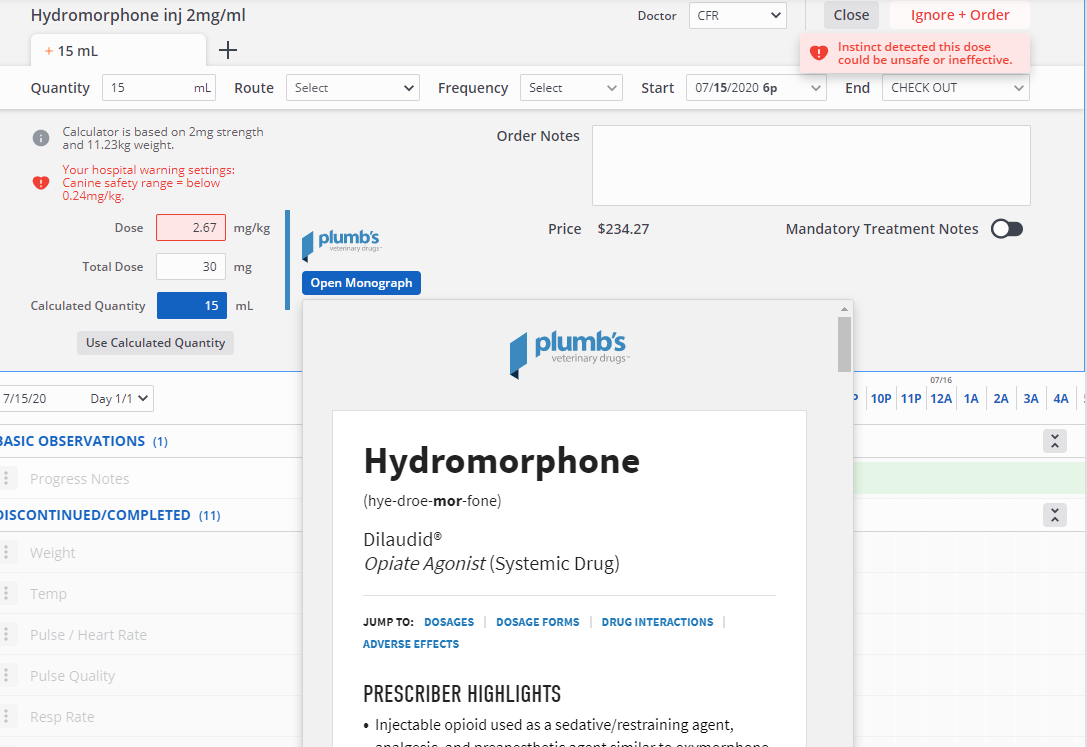Viewport: 1087px width, 747px height.
Task: Open the Frequency selection dropdown
Action: click(571, 87)
